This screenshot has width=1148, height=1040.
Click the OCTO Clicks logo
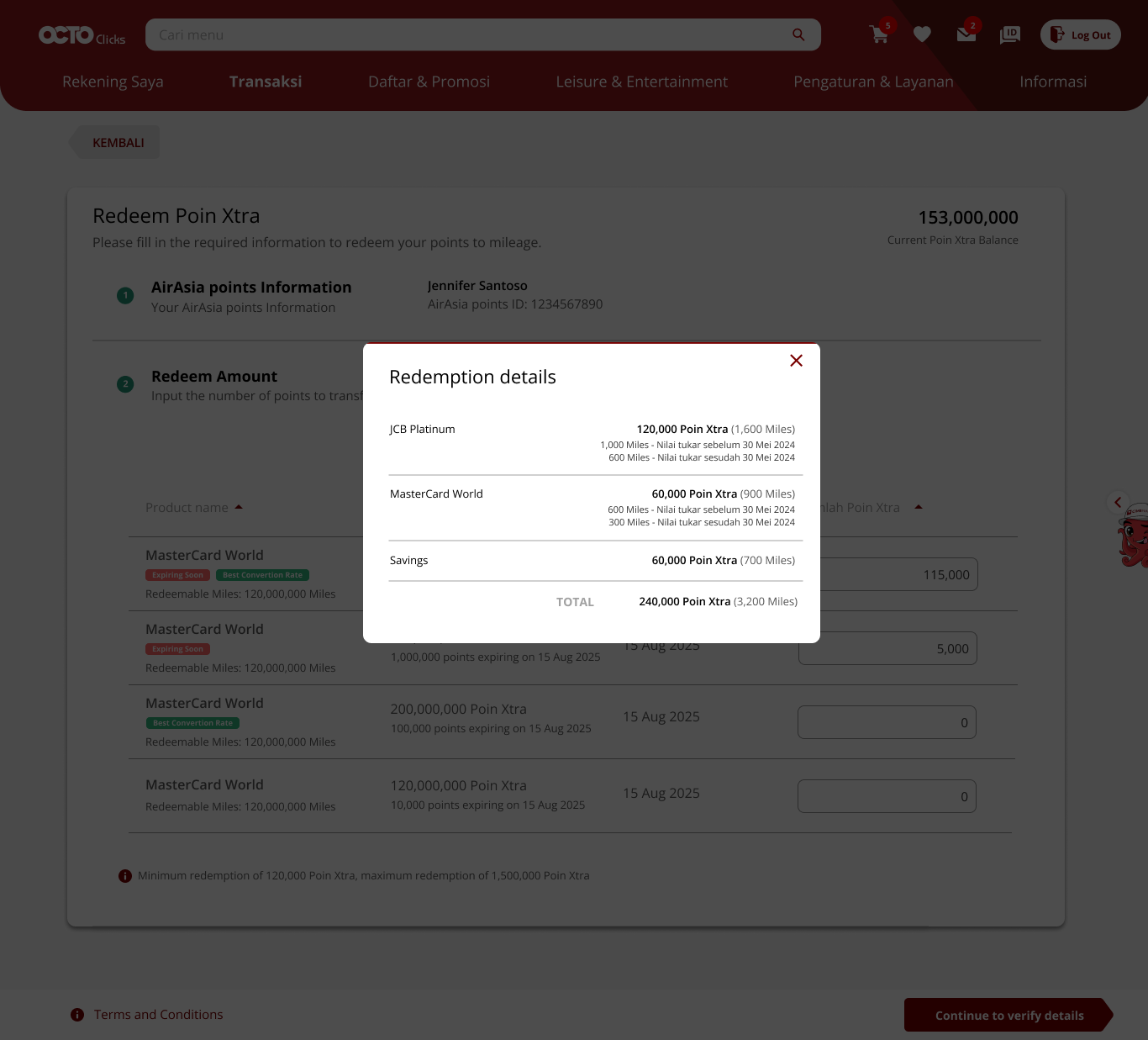tap(82, 35)
